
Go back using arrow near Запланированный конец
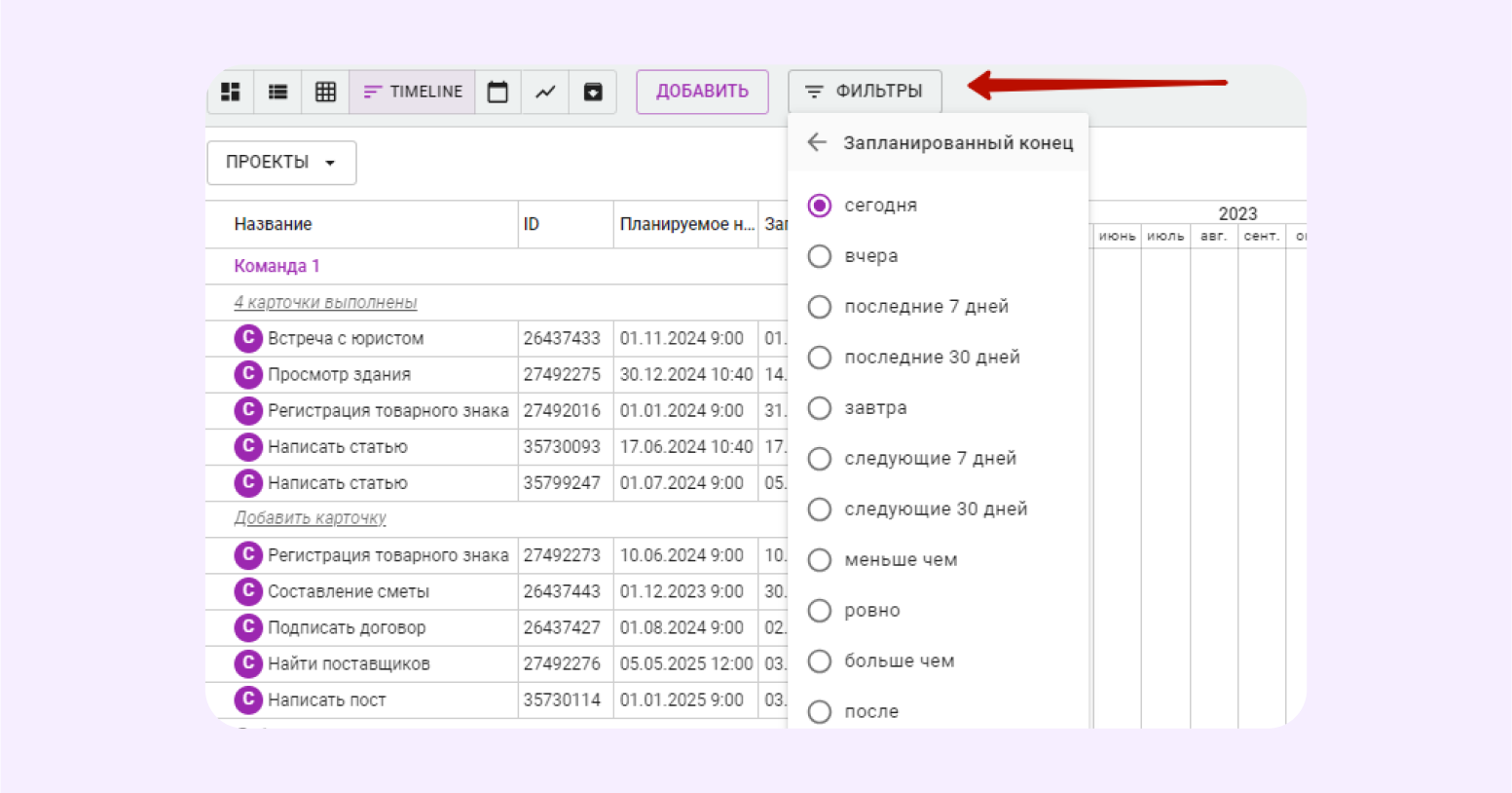point(817,142)
